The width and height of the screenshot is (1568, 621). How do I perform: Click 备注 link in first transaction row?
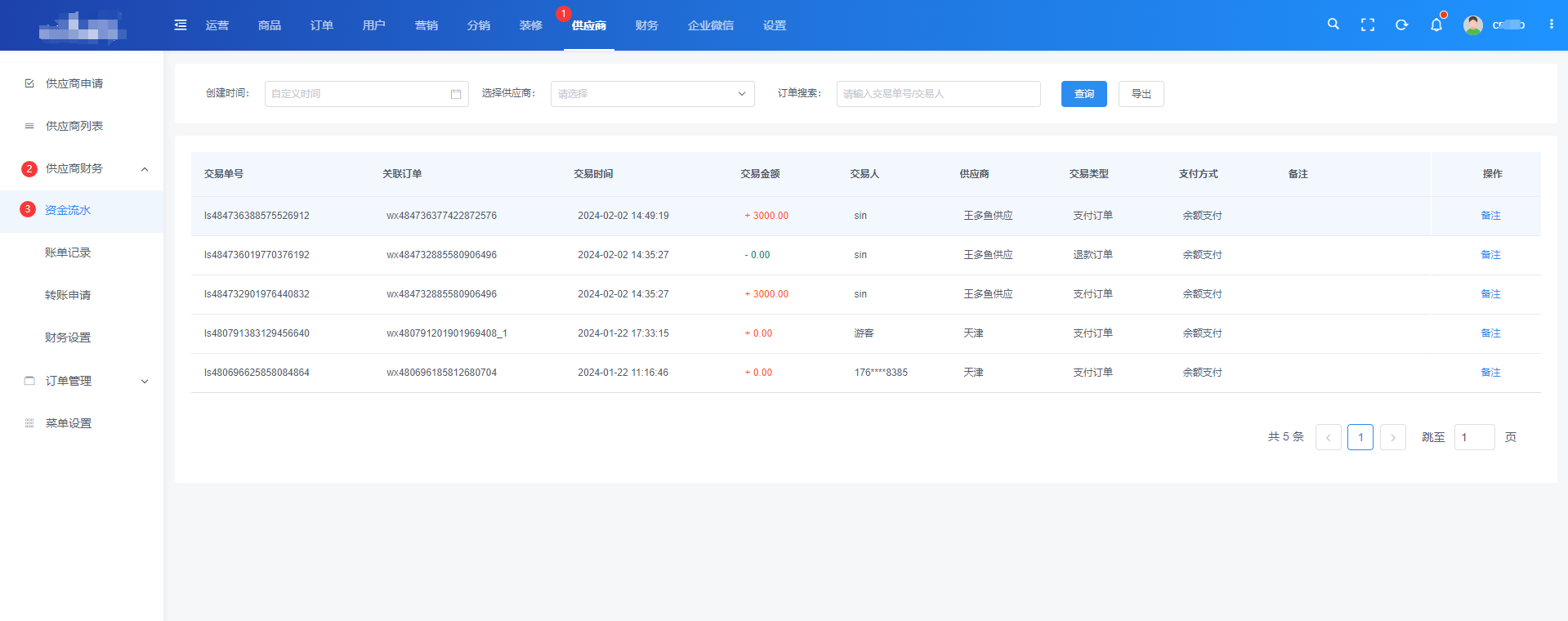click(x=1490, y=216)
